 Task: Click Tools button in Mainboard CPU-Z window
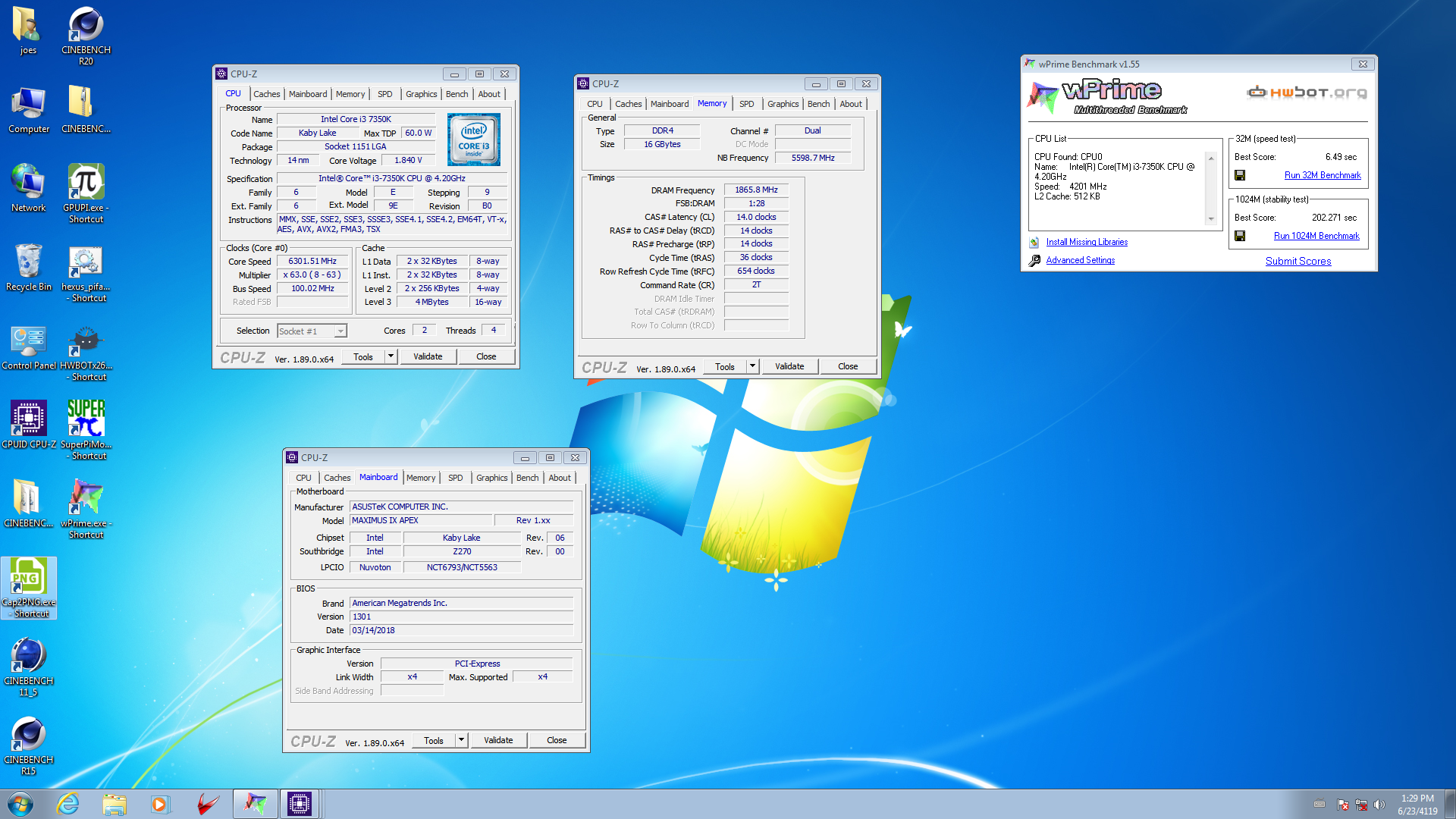click(x=434, y=740)
